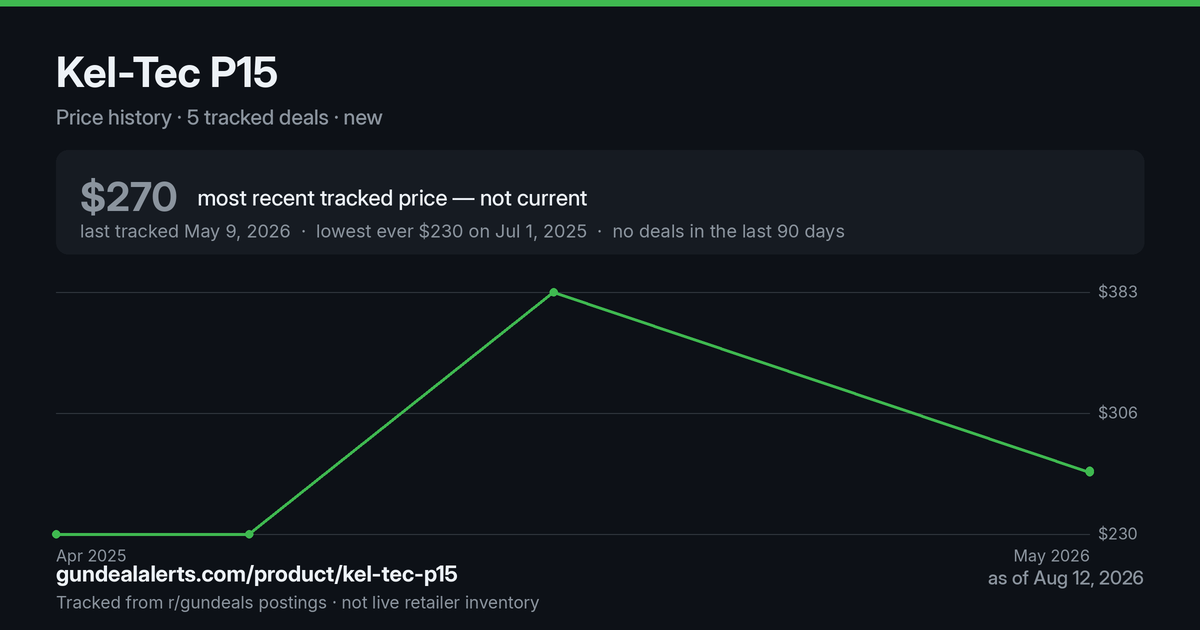Click the 'as of Aug 12, 2026' text
1200x630 pixels.
1065,578
